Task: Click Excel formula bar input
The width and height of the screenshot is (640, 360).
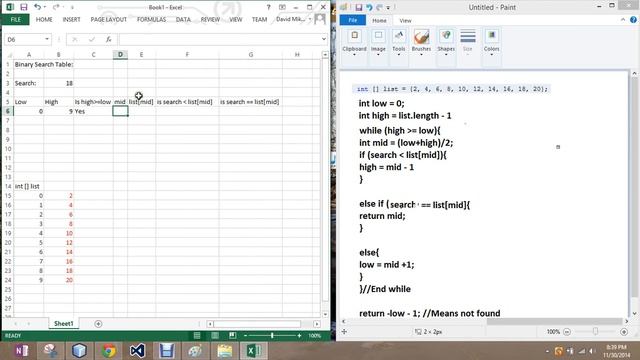Action: click(220, 39)
